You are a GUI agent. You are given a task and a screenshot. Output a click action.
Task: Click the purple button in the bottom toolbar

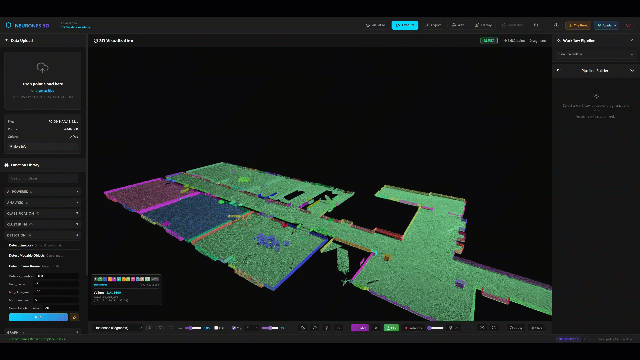coord(360,328)
